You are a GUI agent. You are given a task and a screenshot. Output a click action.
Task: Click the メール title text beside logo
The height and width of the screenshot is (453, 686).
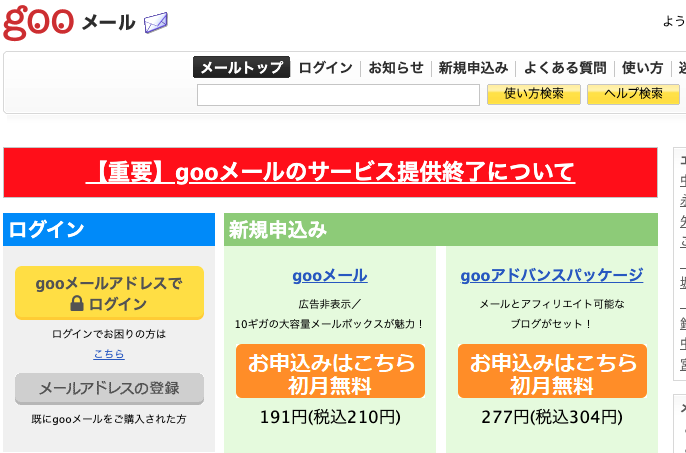point(108,23)
